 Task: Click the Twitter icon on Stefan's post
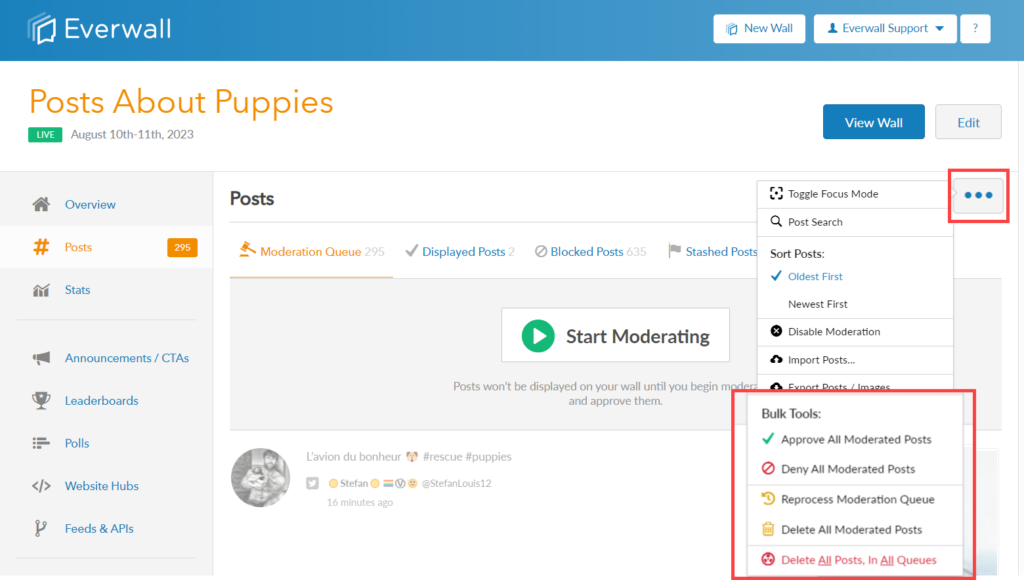312,481
